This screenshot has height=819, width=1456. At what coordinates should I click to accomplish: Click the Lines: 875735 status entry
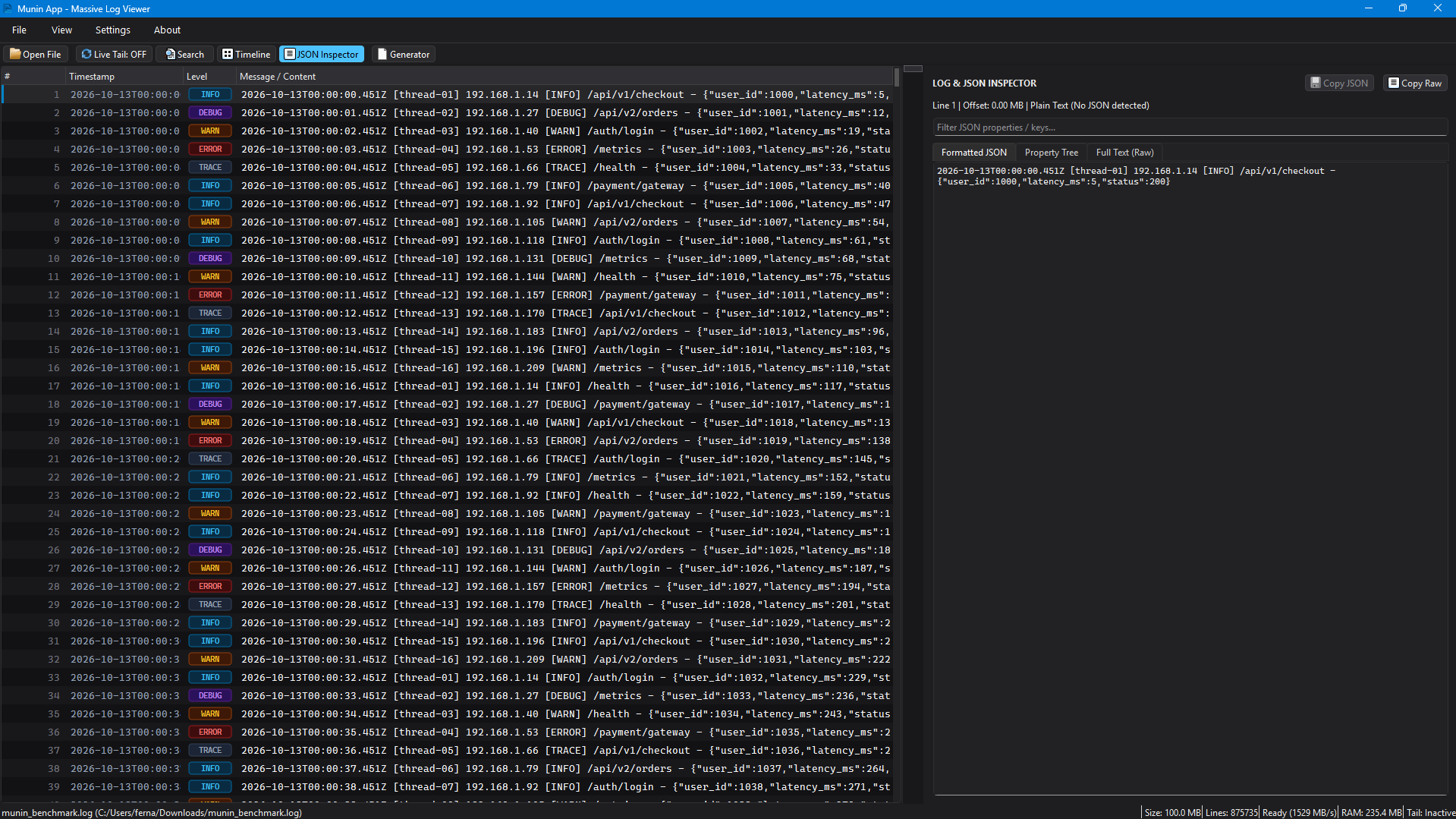[1231, 812]
